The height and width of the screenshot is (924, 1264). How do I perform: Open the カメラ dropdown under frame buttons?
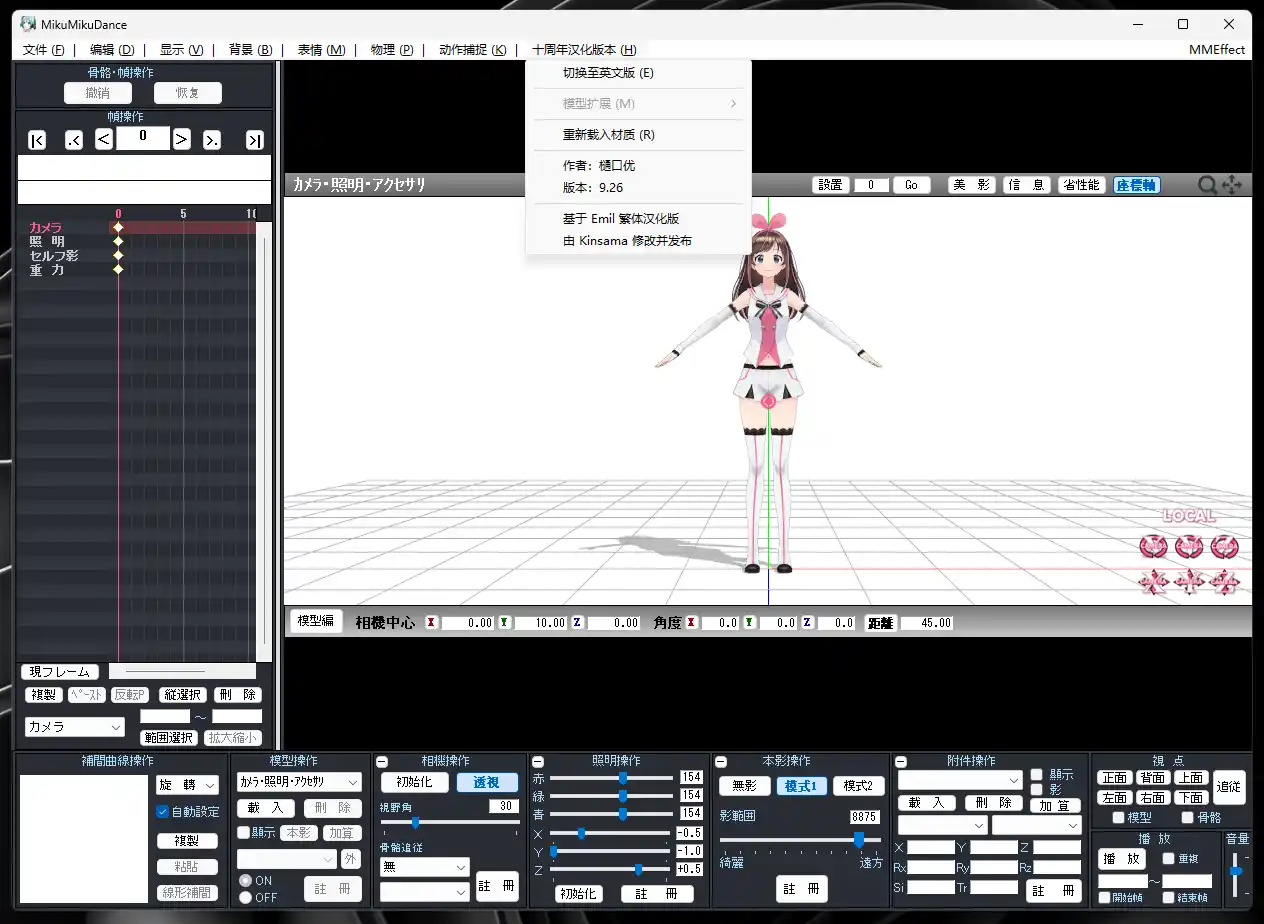(x=75, y=727)
